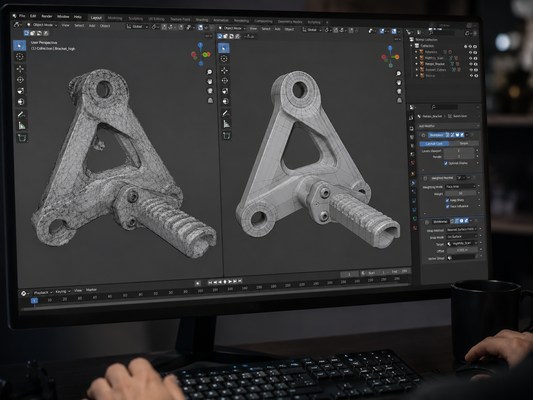Select the Select Box tool in left viewport
The height and width of the screenshot is (400, 533).
coord(20,45)
